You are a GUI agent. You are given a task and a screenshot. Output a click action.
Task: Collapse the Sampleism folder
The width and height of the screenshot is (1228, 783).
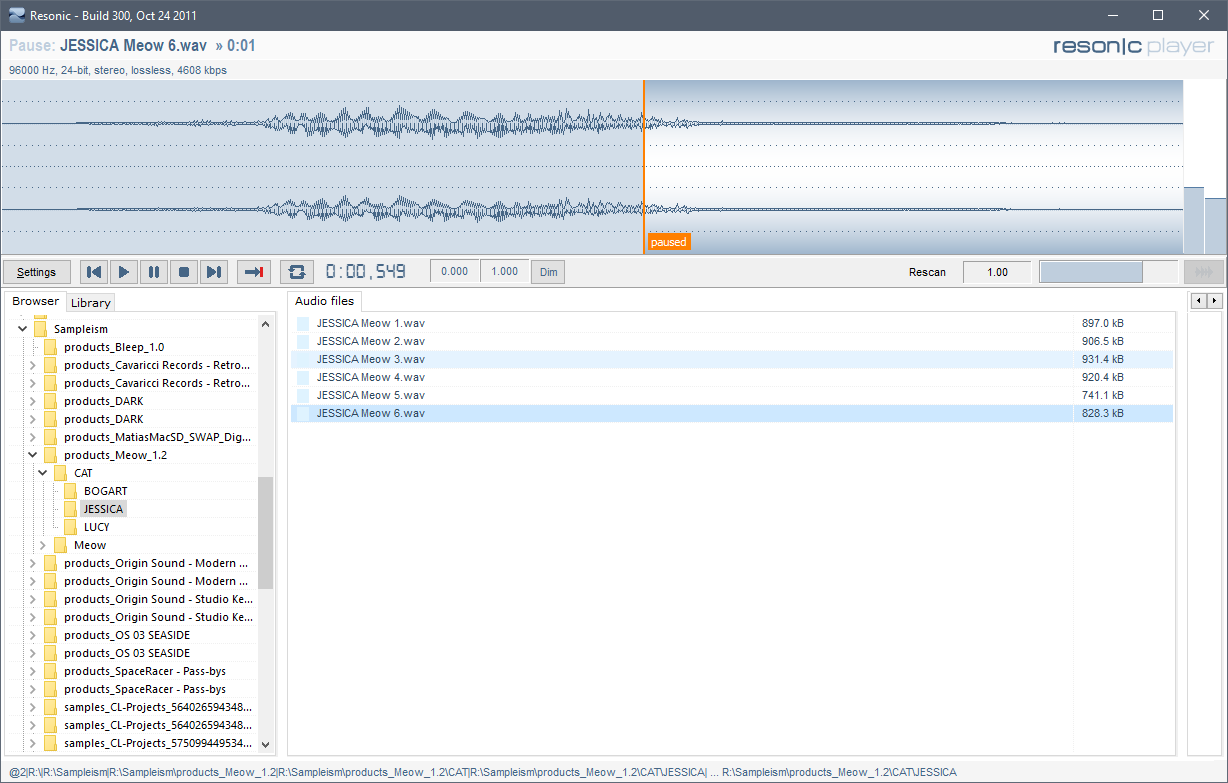(x=22, y=329)
